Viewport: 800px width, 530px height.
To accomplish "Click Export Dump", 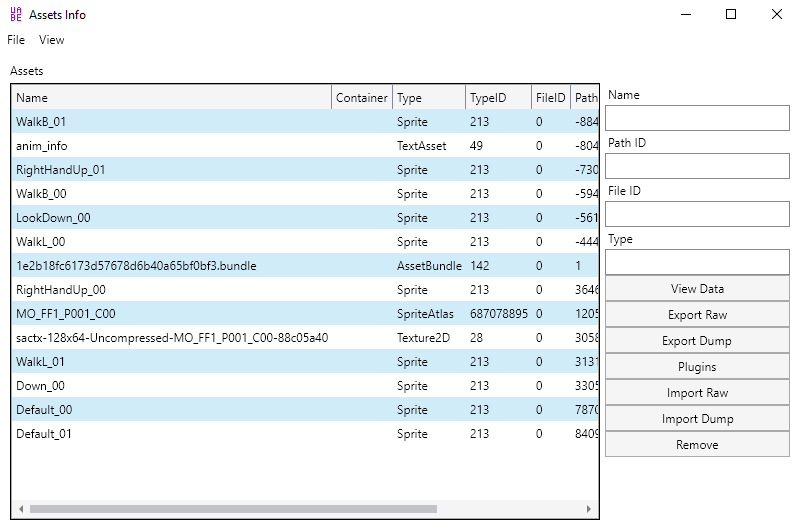I will (x=697, y=341).
